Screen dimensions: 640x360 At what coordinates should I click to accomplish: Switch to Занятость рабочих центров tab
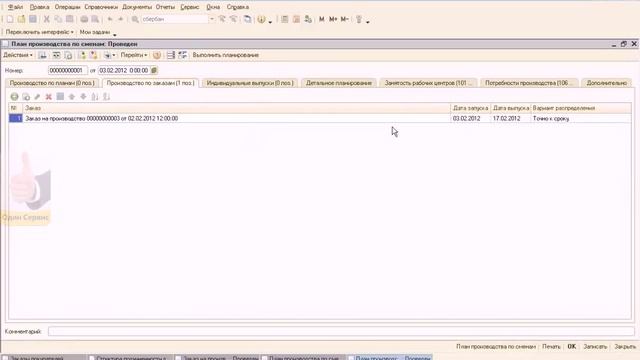pos(428,83)
